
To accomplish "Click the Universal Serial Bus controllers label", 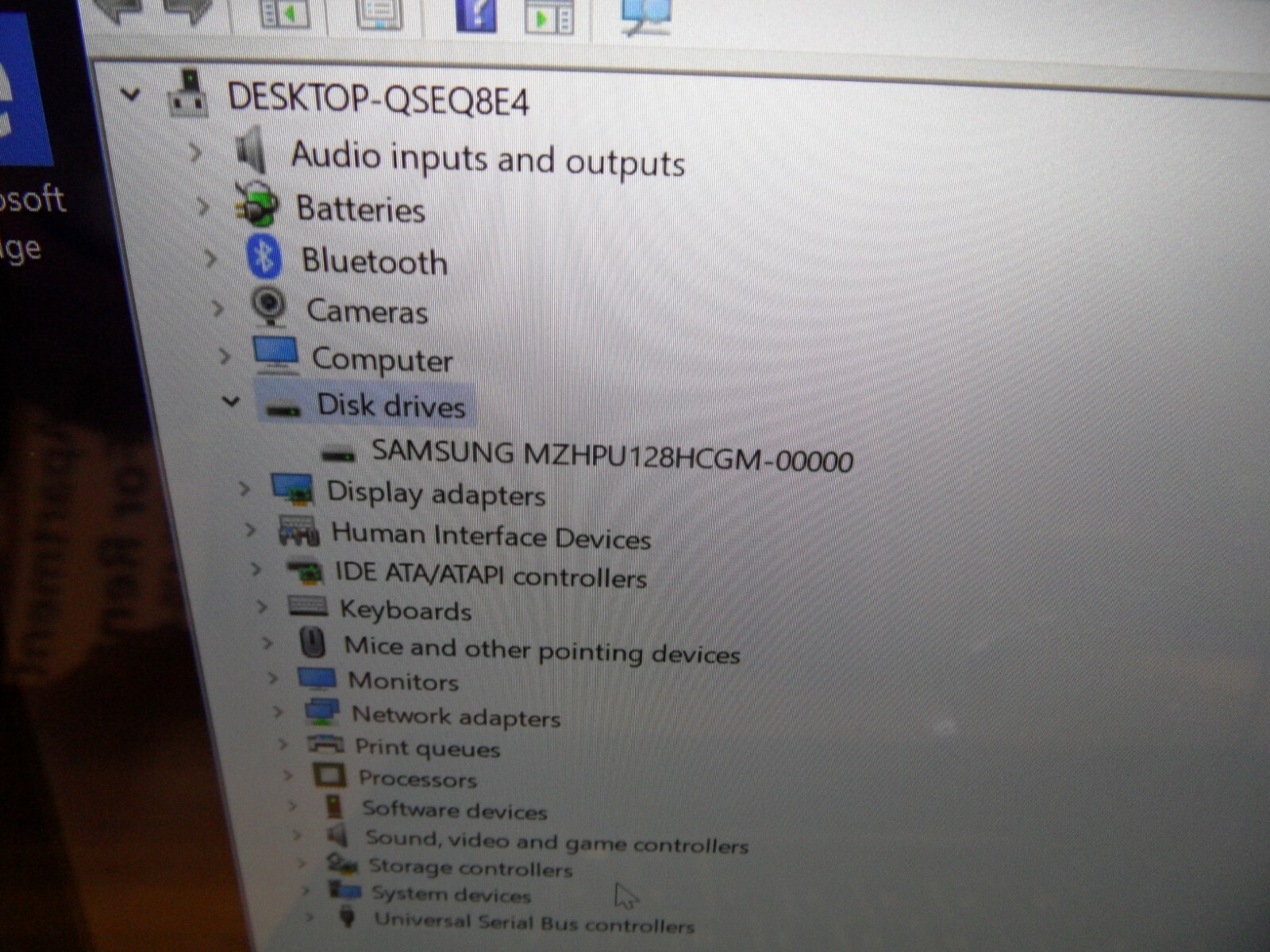I will (534, 923).
